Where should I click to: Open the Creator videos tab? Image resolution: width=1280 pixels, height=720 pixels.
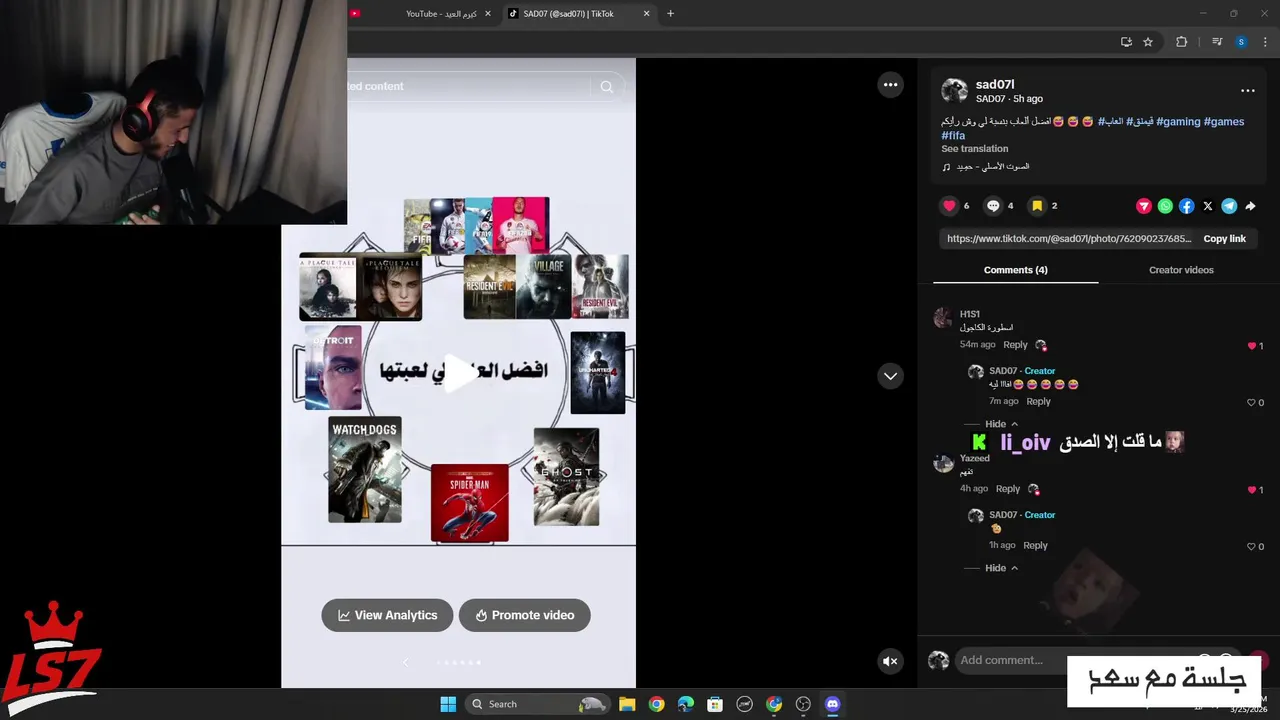pyautogui.click(x=1181, y=270)
